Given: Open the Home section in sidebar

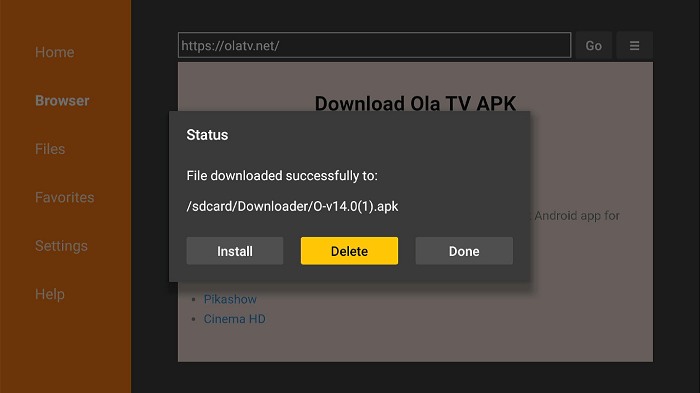Looking at the screenshot, I should (54, 52).
